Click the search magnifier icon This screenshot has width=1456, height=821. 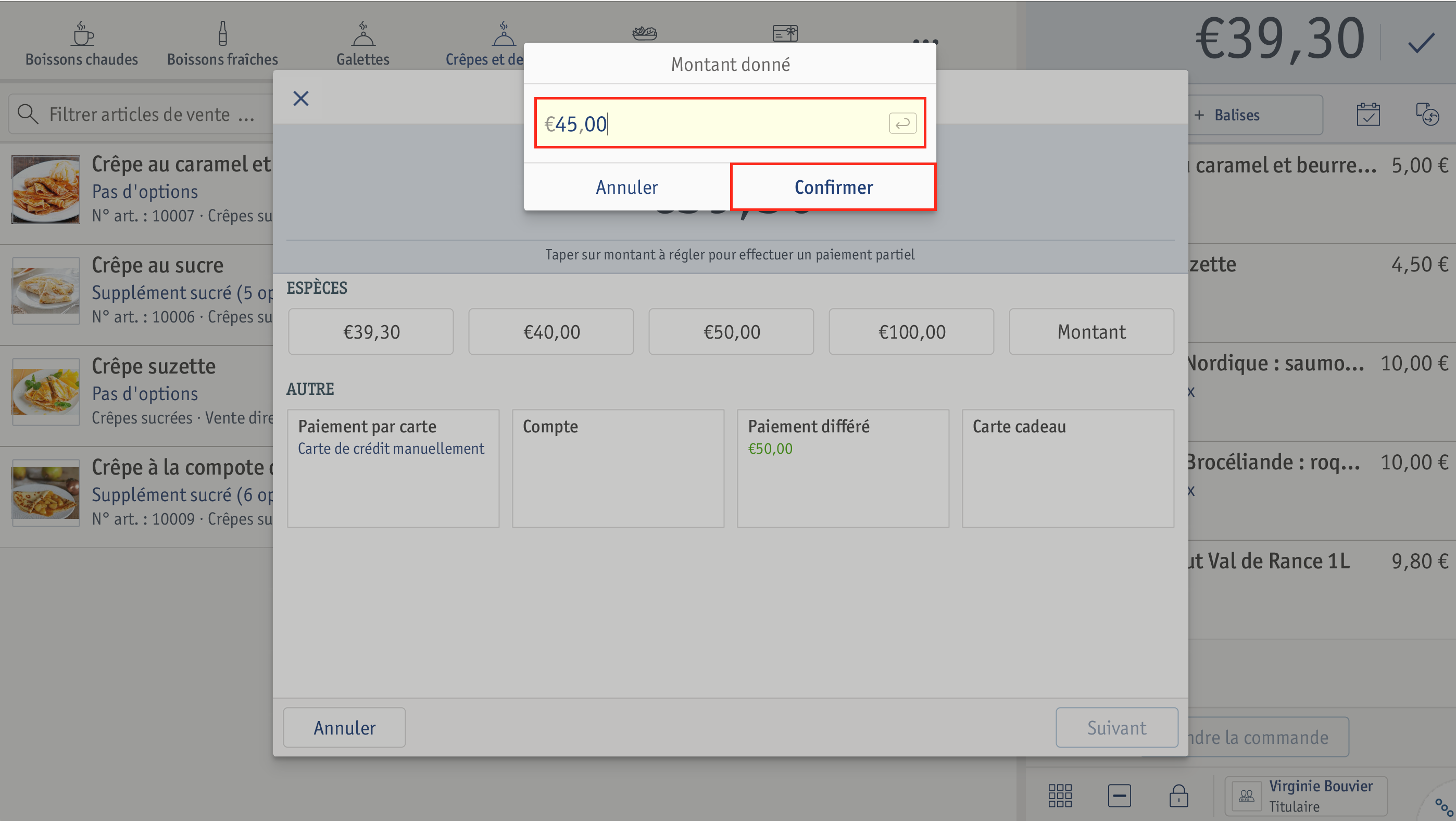coord(28,114)
